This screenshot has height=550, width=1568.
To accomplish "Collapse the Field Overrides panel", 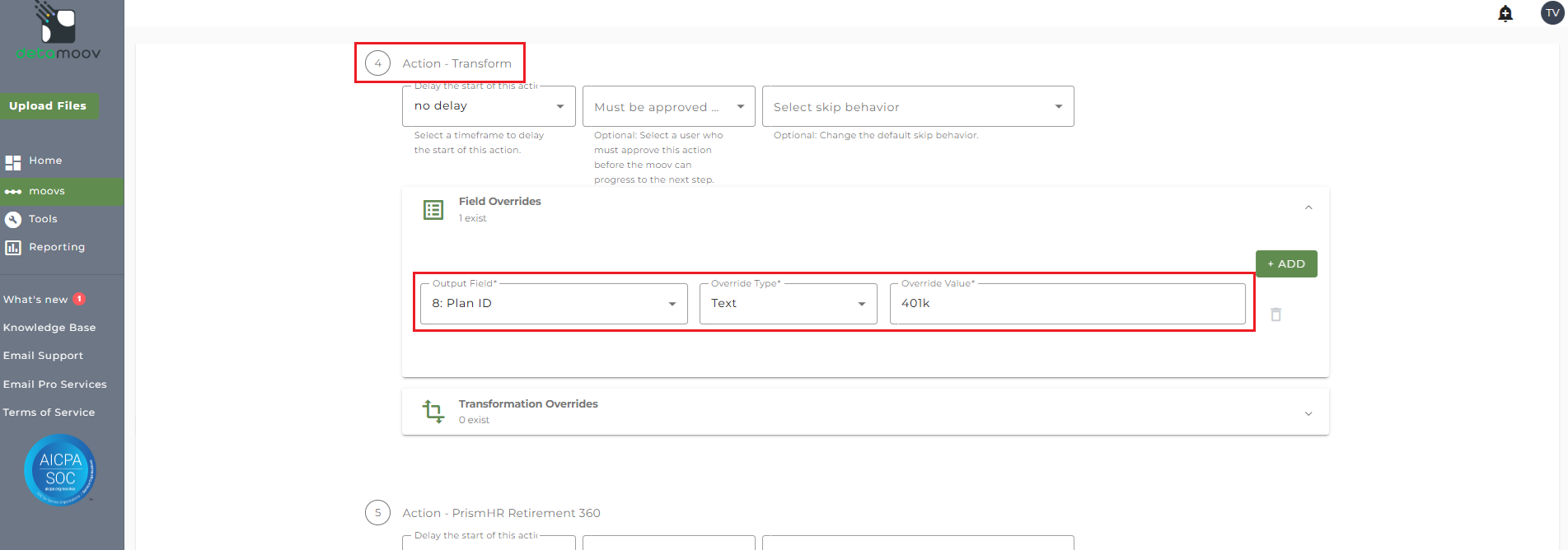I will pos(1308,208).
